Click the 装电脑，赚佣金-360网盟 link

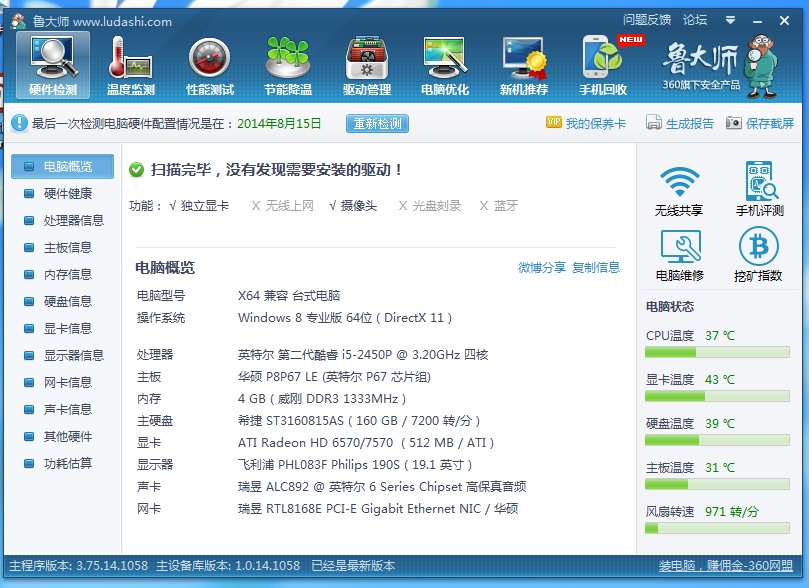pos(725,566)
